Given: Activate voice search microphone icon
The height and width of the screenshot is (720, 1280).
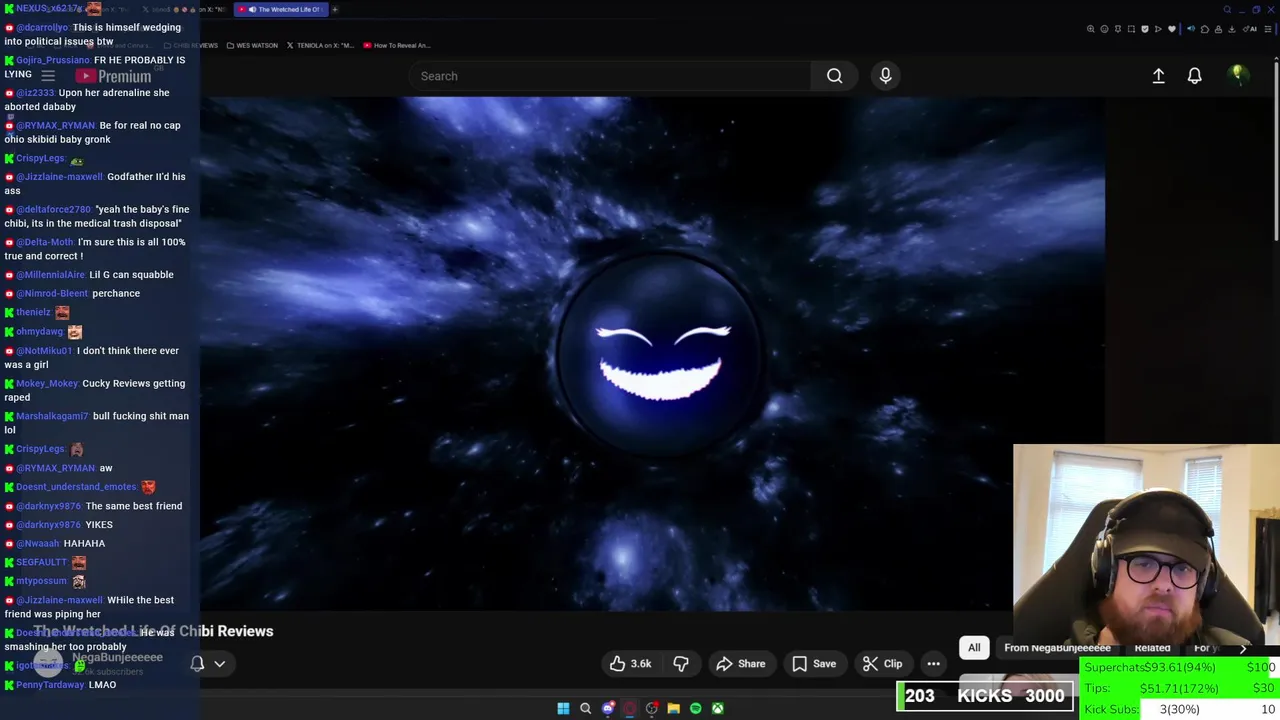Looking at the screenshot, I should tap(885, 76).
